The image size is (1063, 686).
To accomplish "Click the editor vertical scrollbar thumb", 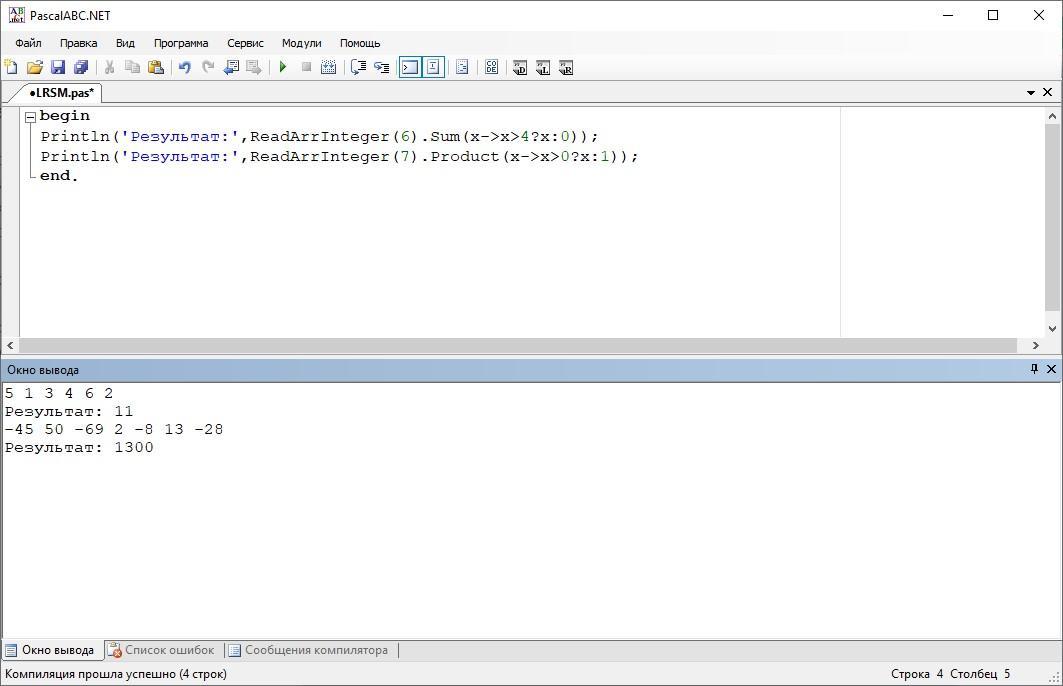I will coord(1052,217).
